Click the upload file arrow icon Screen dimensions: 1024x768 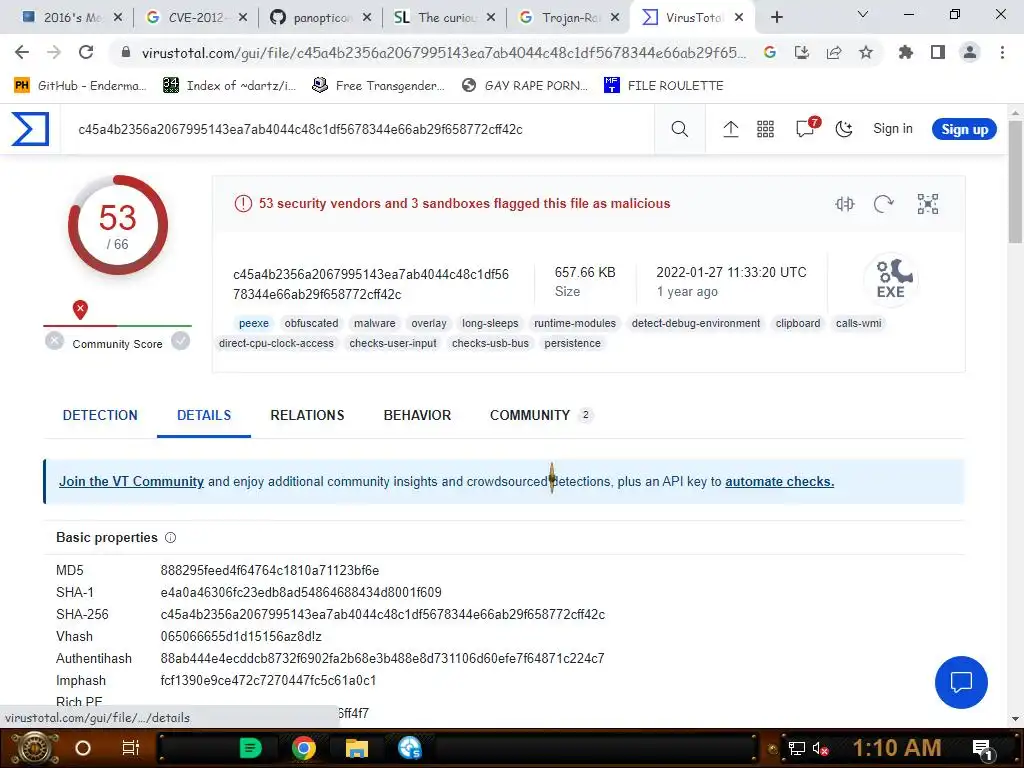point(730,129)
